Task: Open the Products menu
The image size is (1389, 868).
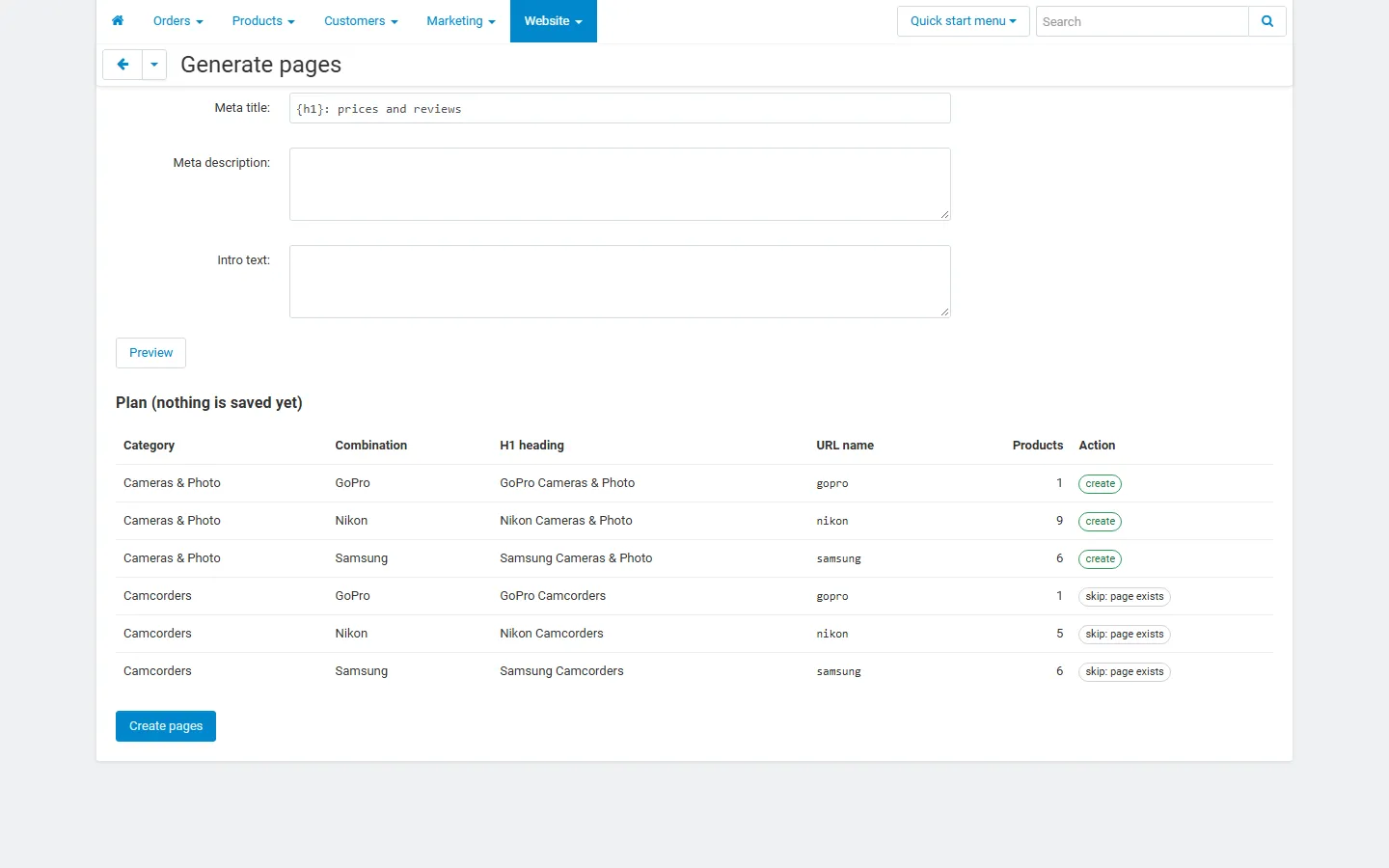Action: (263, 21)
